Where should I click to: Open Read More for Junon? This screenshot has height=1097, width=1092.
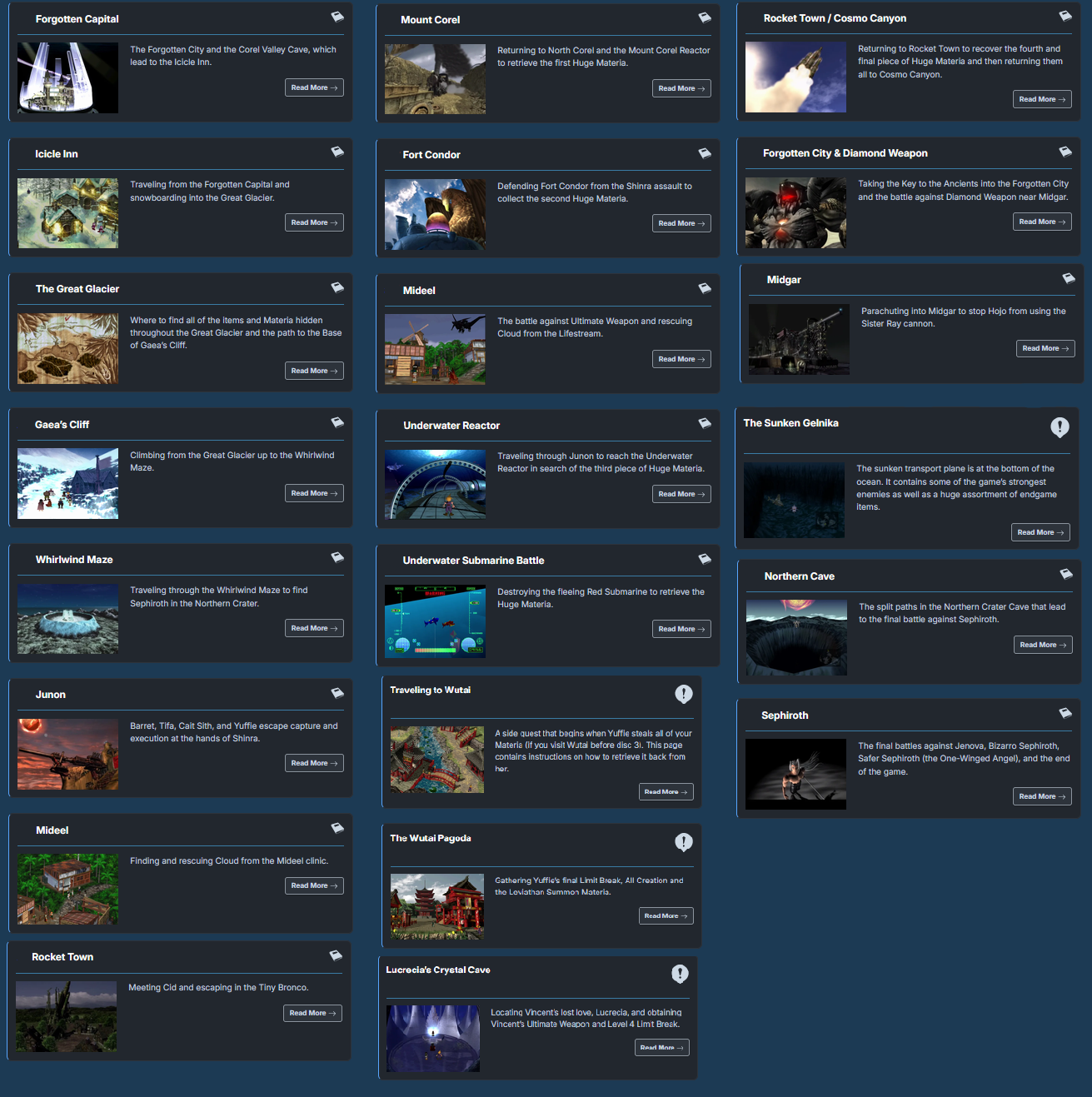point(314,763)
